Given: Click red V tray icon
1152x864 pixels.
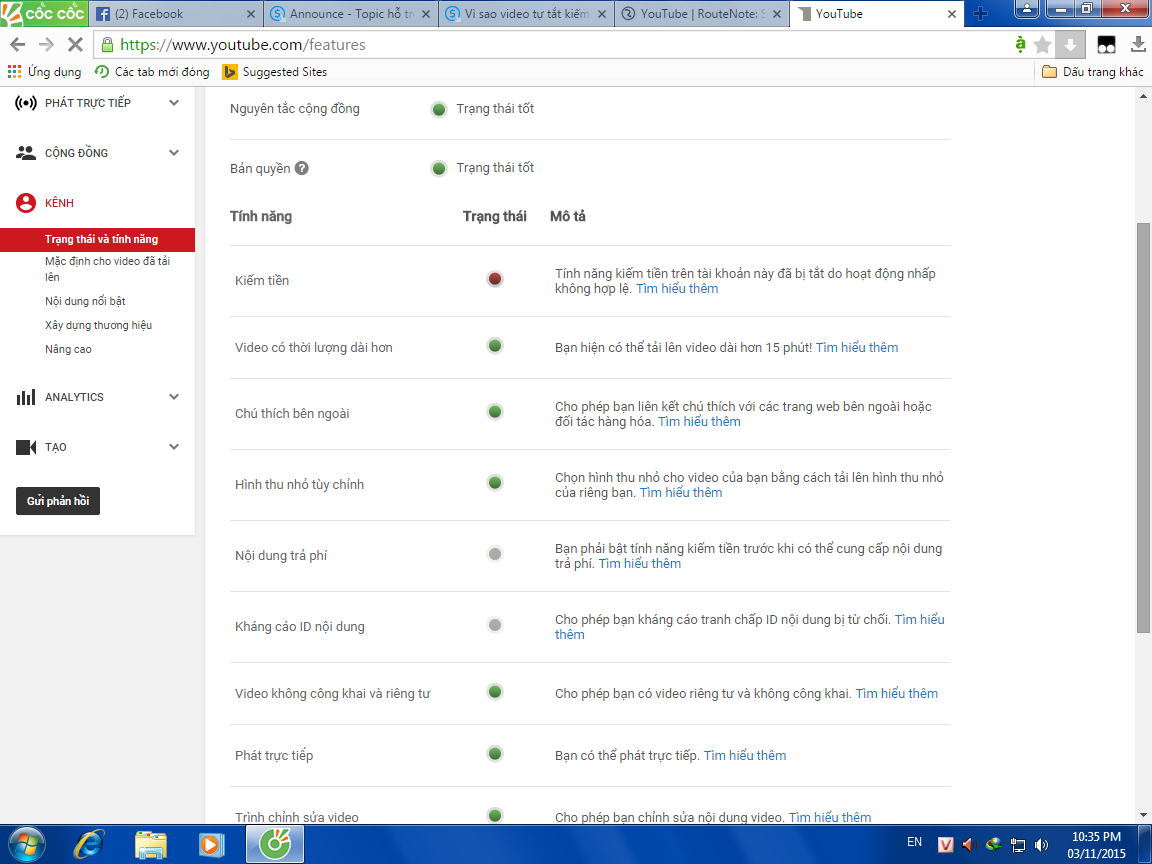Looking at the screenshot, I should 946,844.
